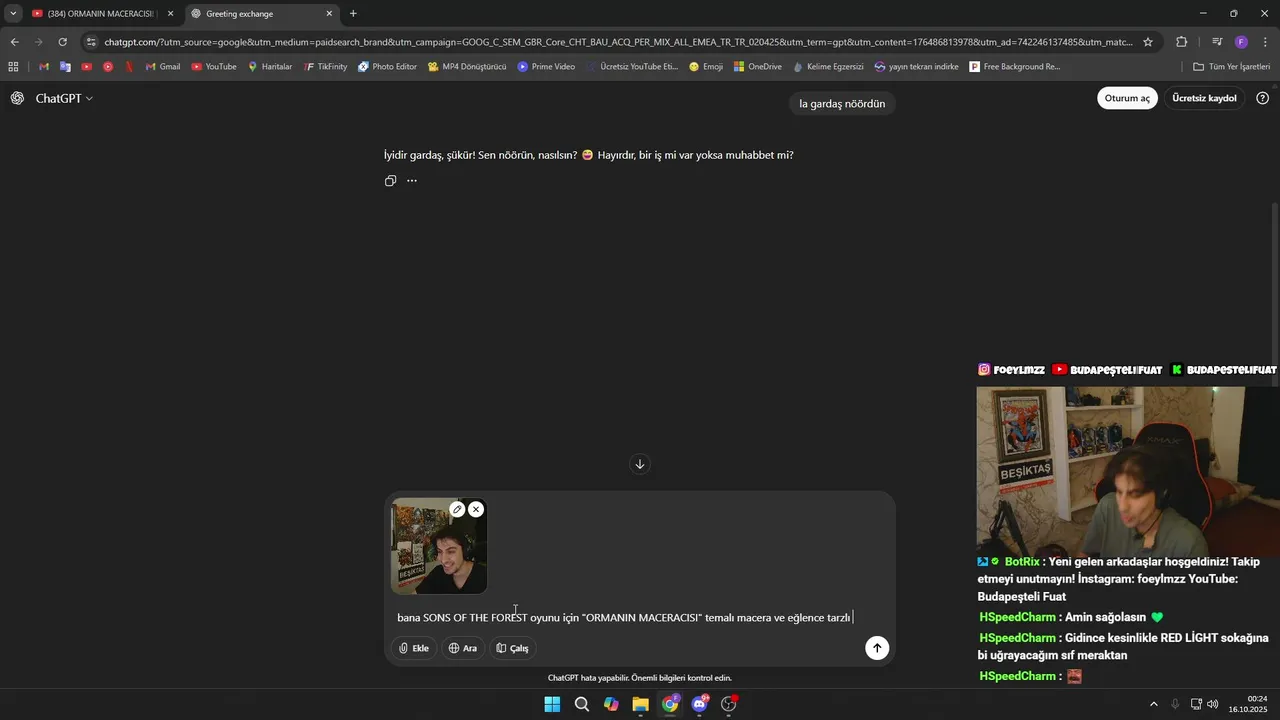1280x720 pixels.
Task: Open the Kelime Egzersizi bookmark
Action: pos(827,67)
